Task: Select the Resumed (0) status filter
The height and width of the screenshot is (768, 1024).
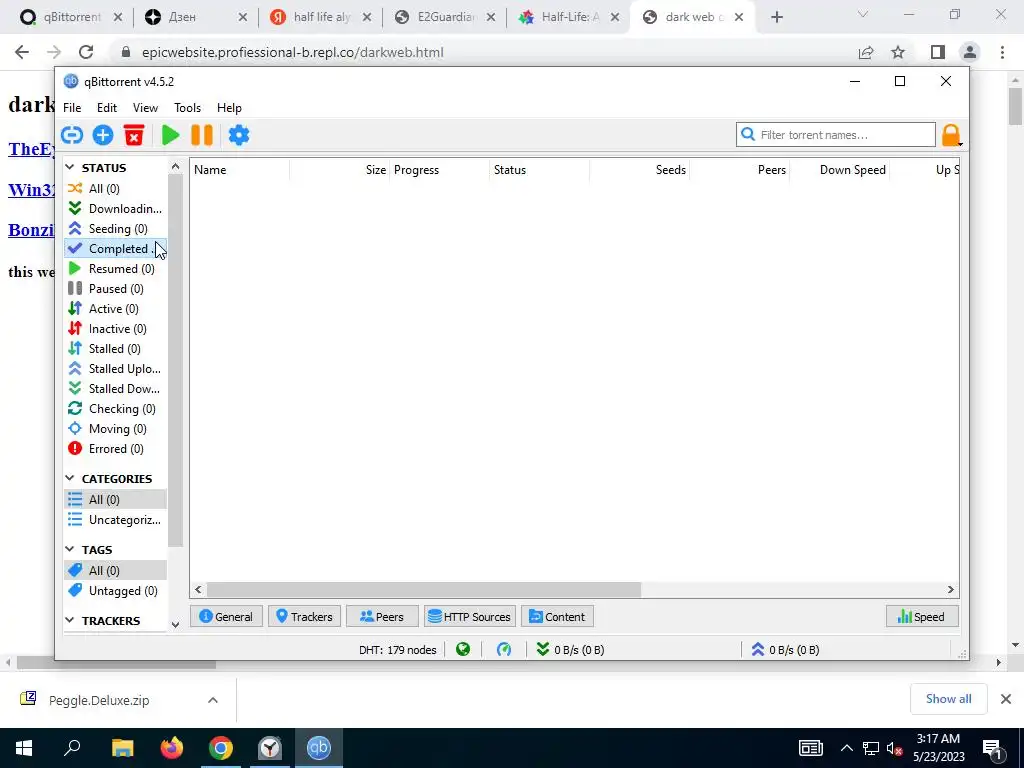Action: (116, 269)
